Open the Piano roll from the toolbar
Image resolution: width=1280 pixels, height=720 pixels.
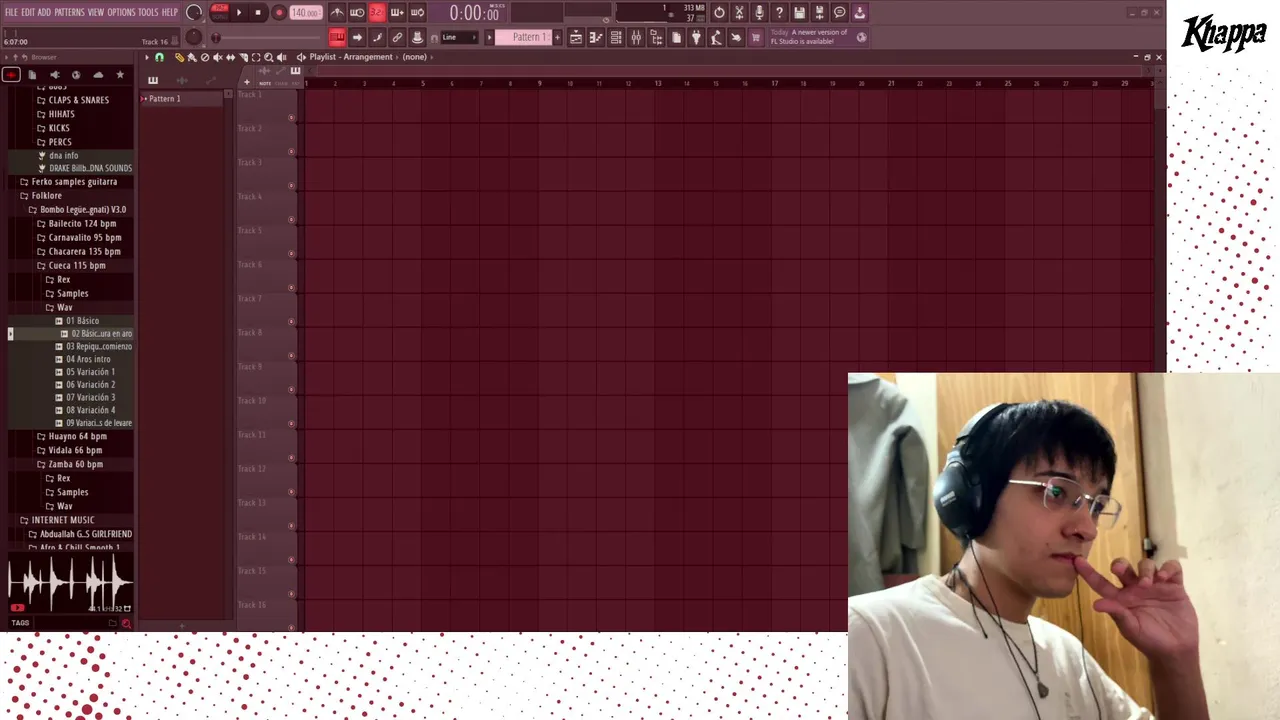(x=596, y=37)
